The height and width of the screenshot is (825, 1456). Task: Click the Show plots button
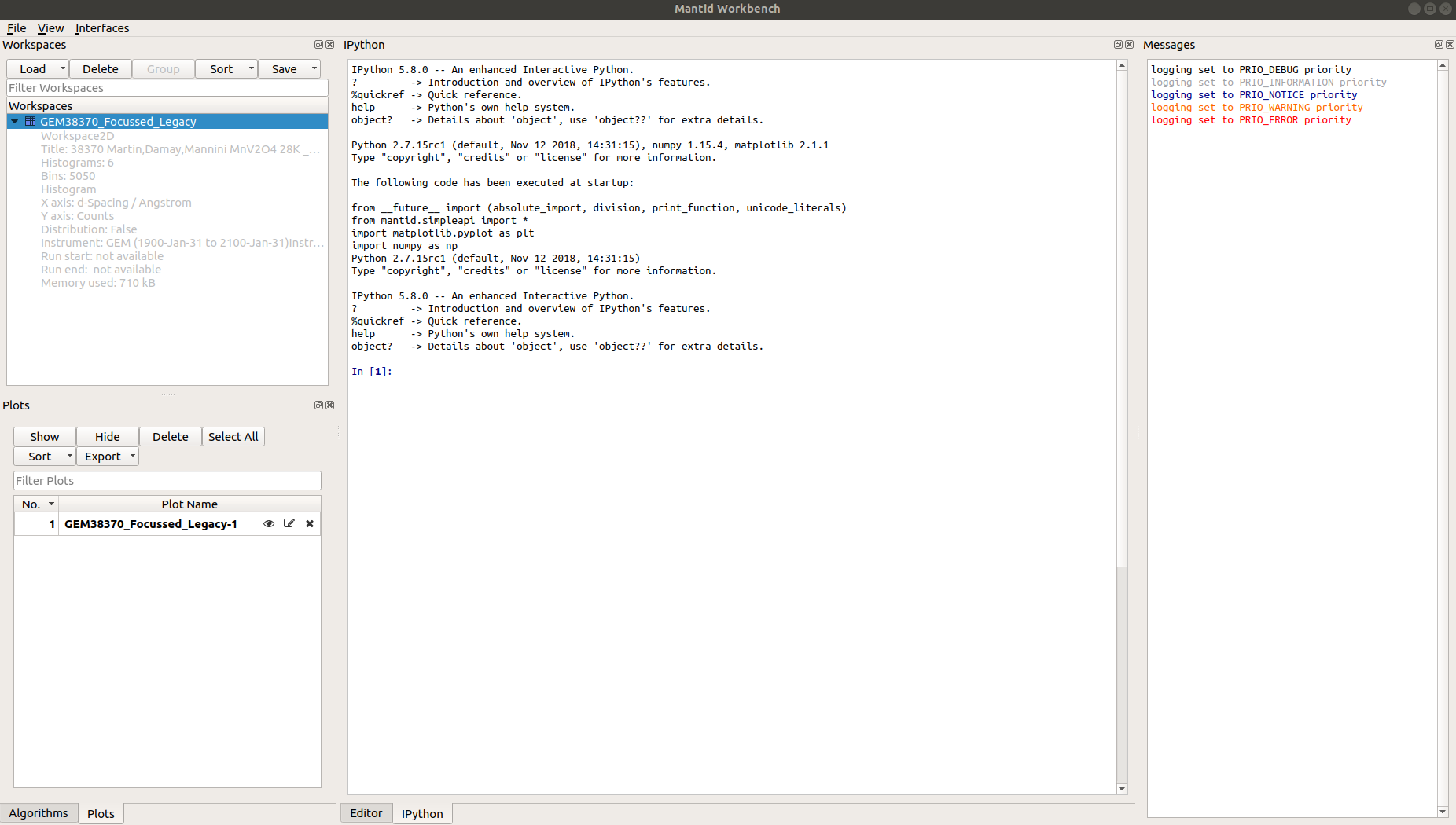(45, 437)
